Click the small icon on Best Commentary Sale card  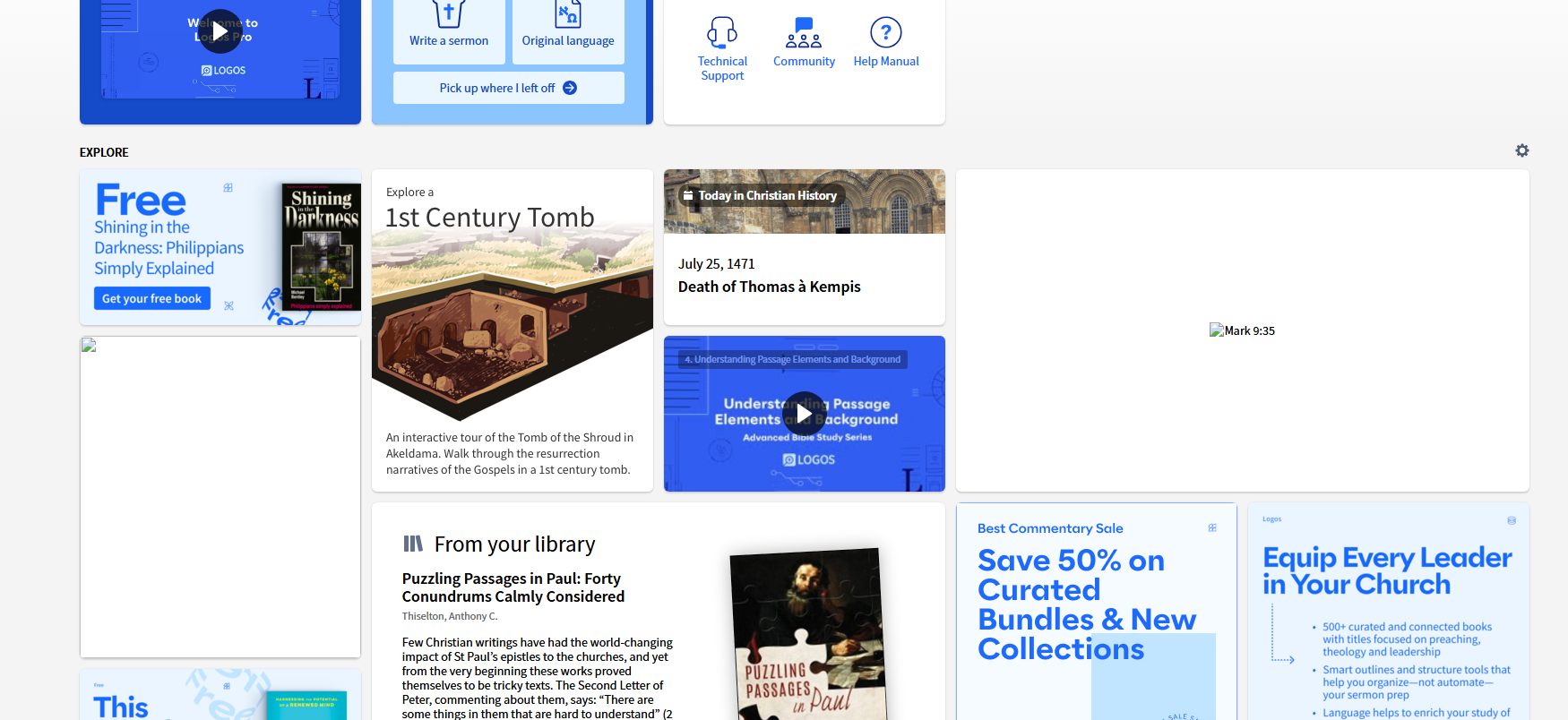tap(1212, 527)
